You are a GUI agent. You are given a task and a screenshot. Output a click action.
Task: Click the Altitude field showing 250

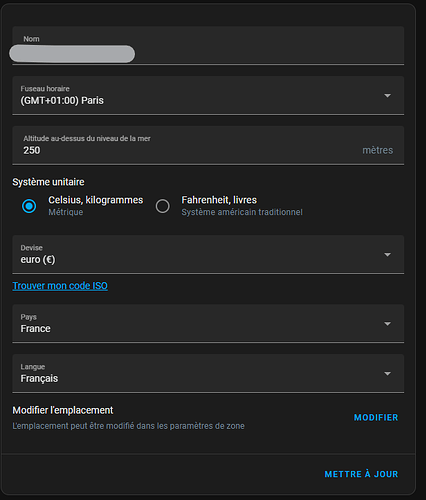208,145
